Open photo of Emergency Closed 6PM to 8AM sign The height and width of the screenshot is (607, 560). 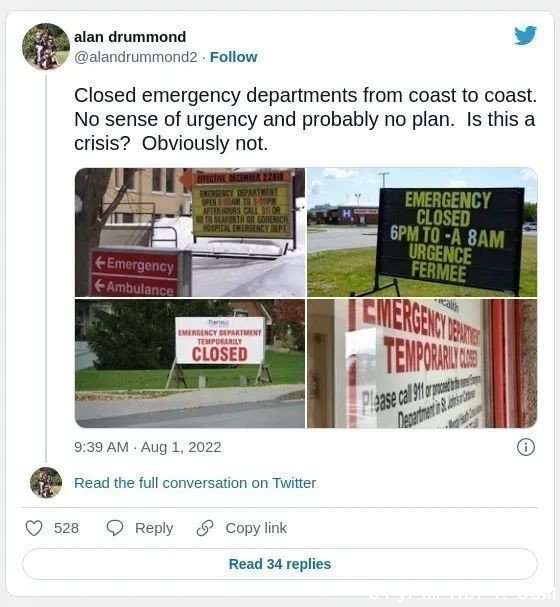422,232
